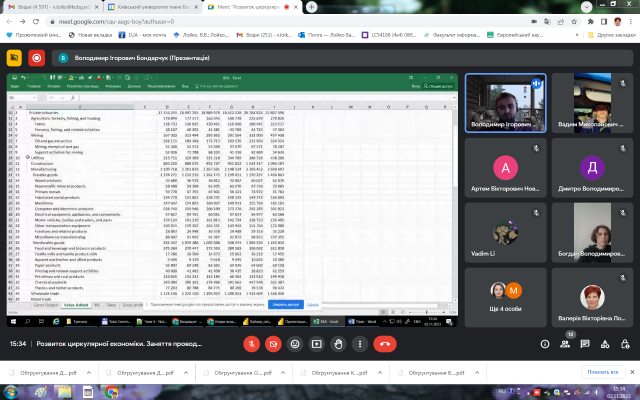Click the red recording indicator icon
640x400 pixels.
(x=38, y=58)
